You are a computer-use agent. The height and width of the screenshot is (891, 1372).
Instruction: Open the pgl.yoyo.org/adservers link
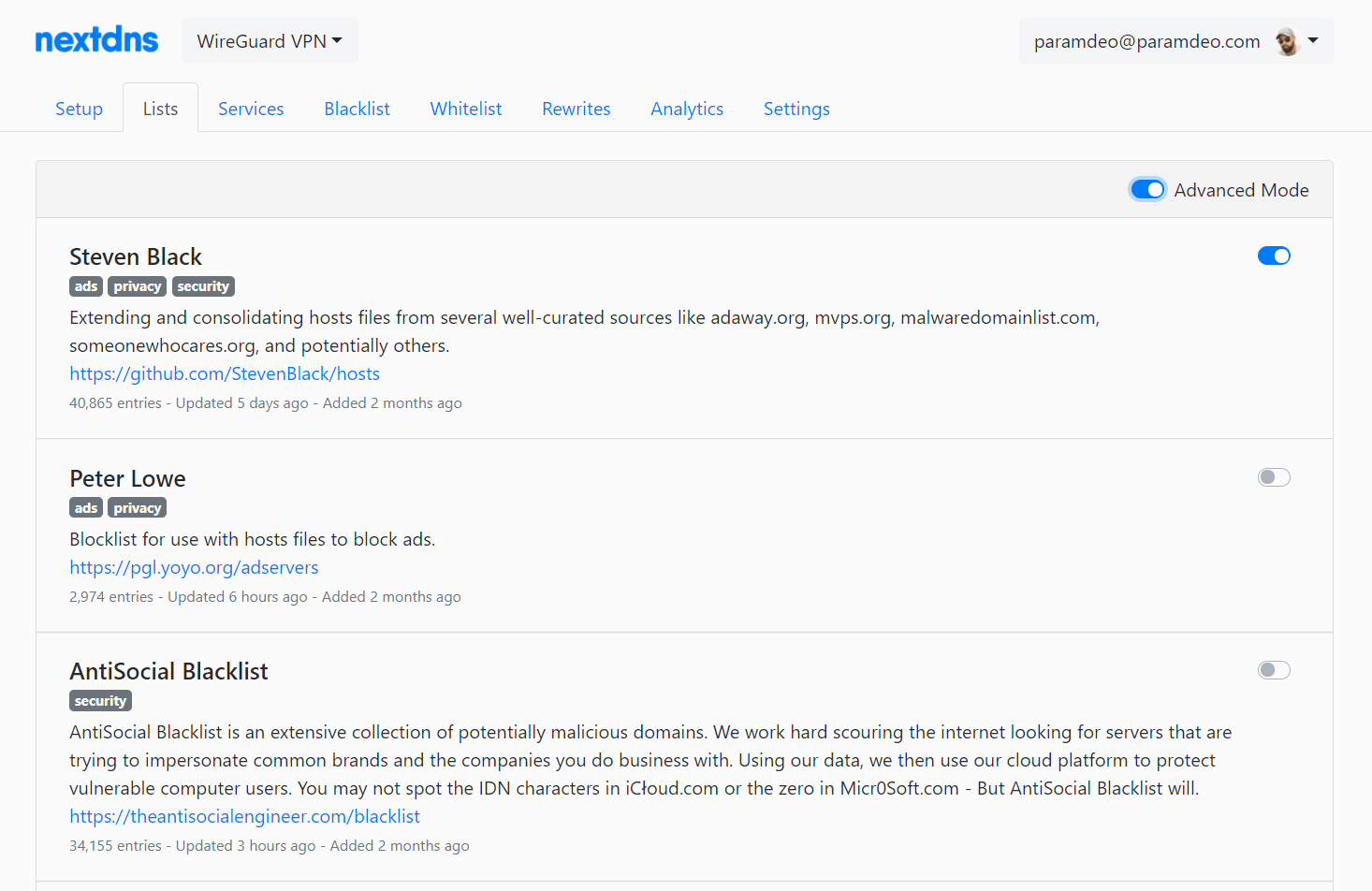pos(194,567)
